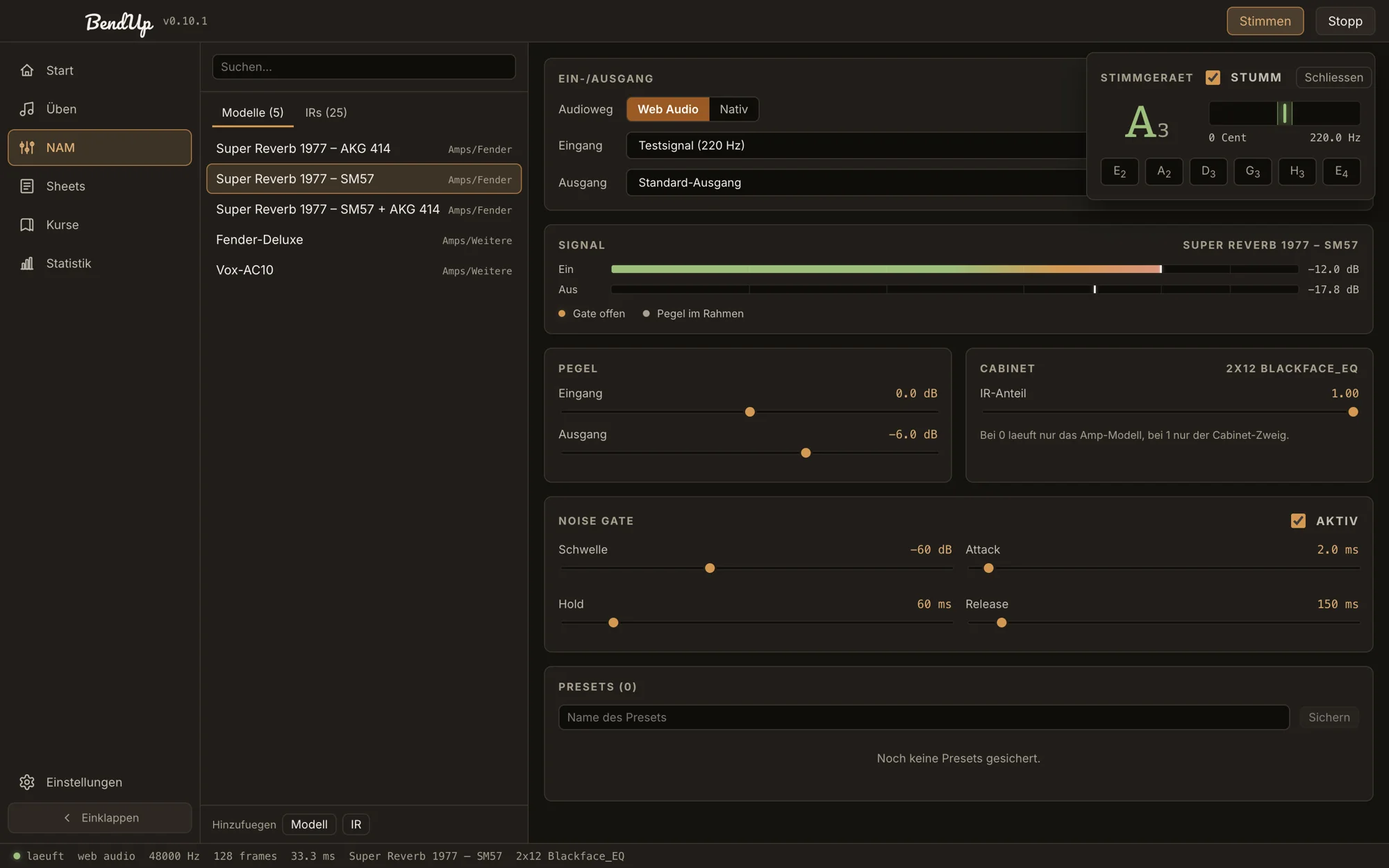Add a model with Modell button
This screenshot has width=1389, height=868.
(x=309, y=824)
